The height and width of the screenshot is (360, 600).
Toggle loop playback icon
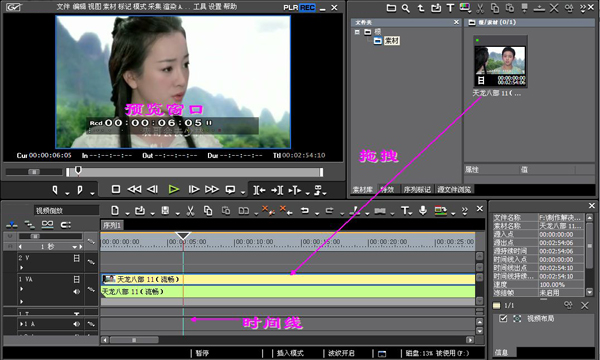point(230,189)
